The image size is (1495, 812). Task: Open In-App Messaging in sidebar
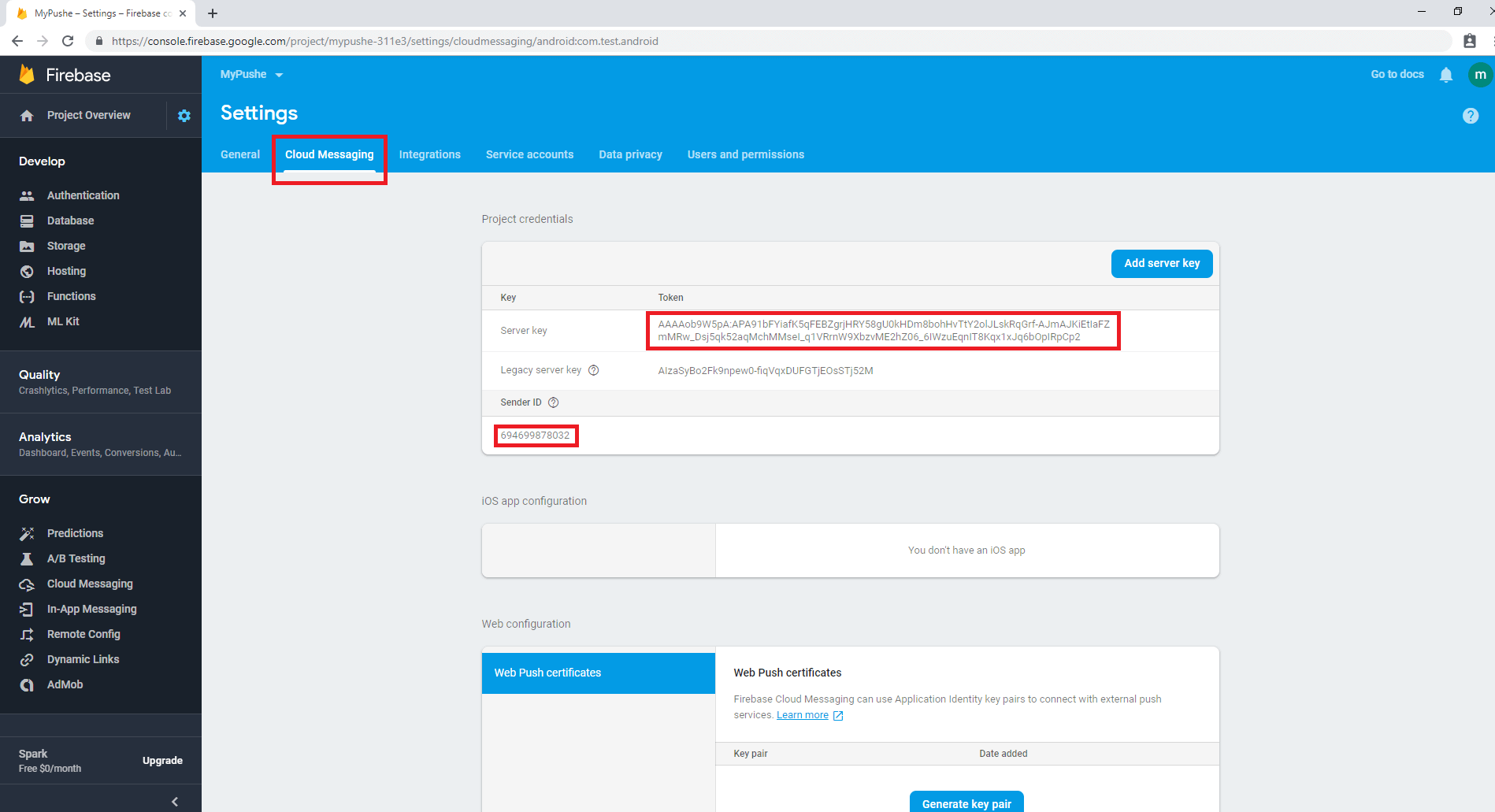pos(91,609)
